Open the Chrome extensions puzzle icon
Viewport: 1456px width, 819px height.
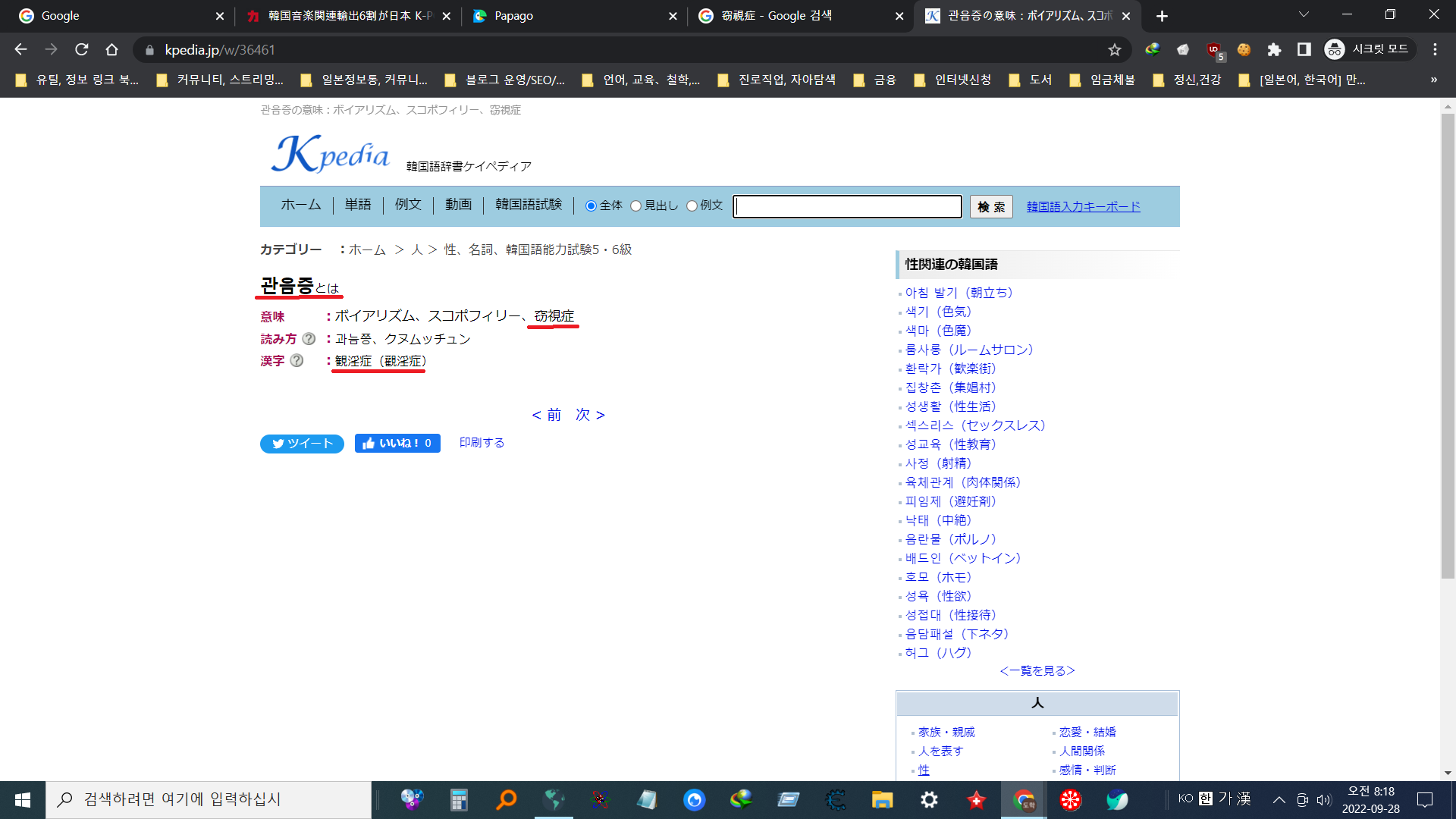[1274, 50]
